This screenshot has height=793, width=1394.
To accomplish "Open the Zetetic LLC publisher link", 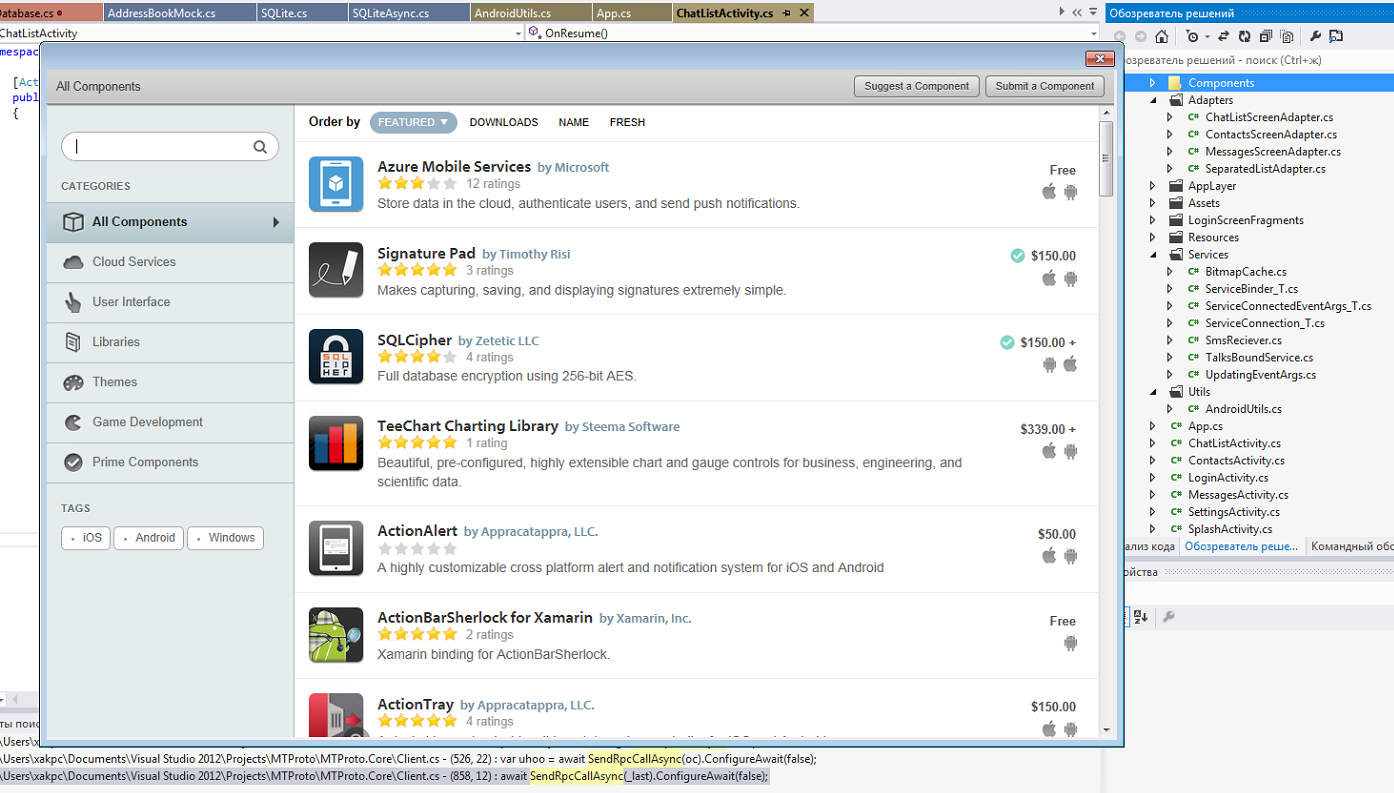I will pyautogui.click(x=506, y=341).
